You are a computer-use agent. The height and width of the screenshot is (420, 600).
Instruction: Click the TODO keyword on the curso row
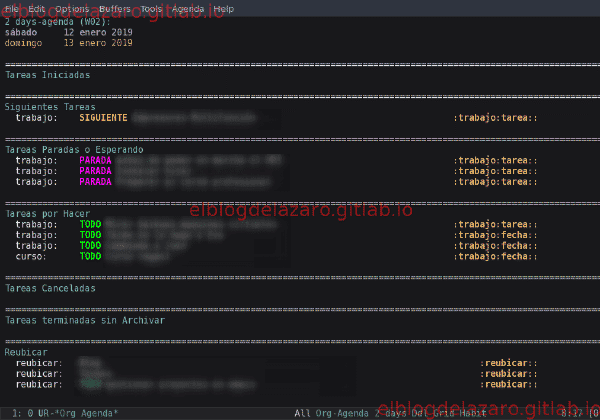point(90,256)
